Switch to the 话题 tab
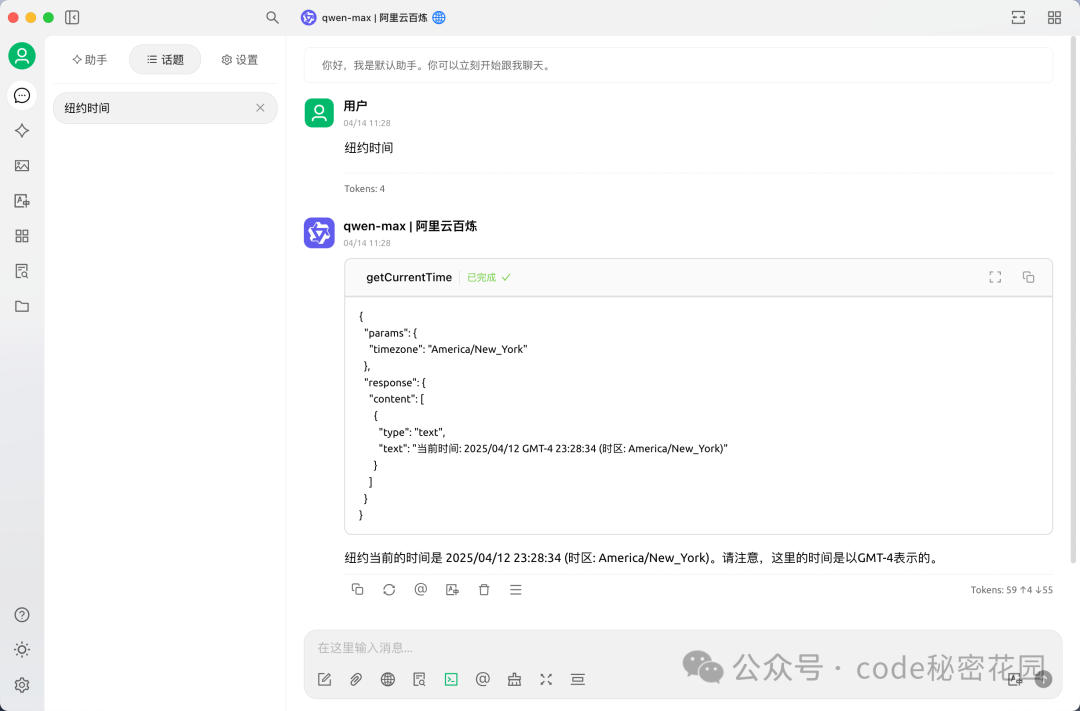Viewport: 1080px width, 711px height. (x=165, y=60)
